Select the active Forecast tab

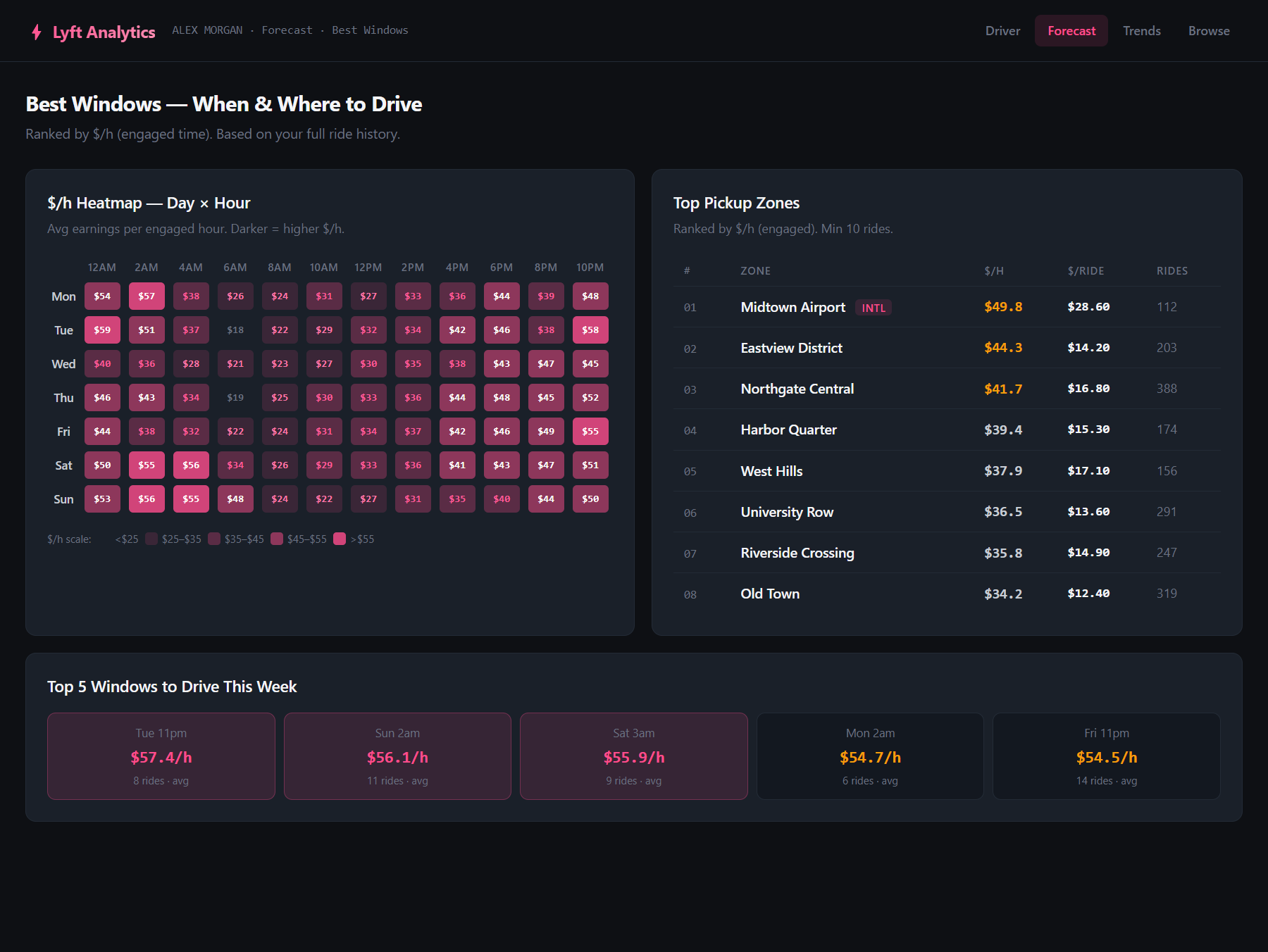click(1071, 31)
